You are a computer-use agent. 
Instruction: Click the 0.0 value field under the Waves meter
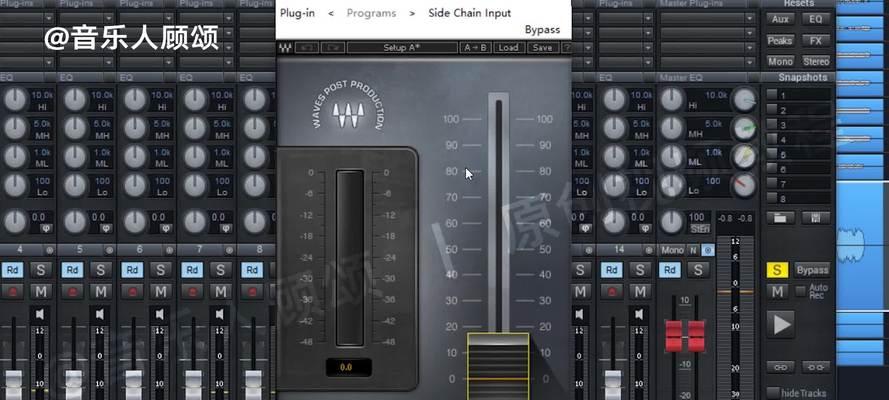[x=348, y=367]
